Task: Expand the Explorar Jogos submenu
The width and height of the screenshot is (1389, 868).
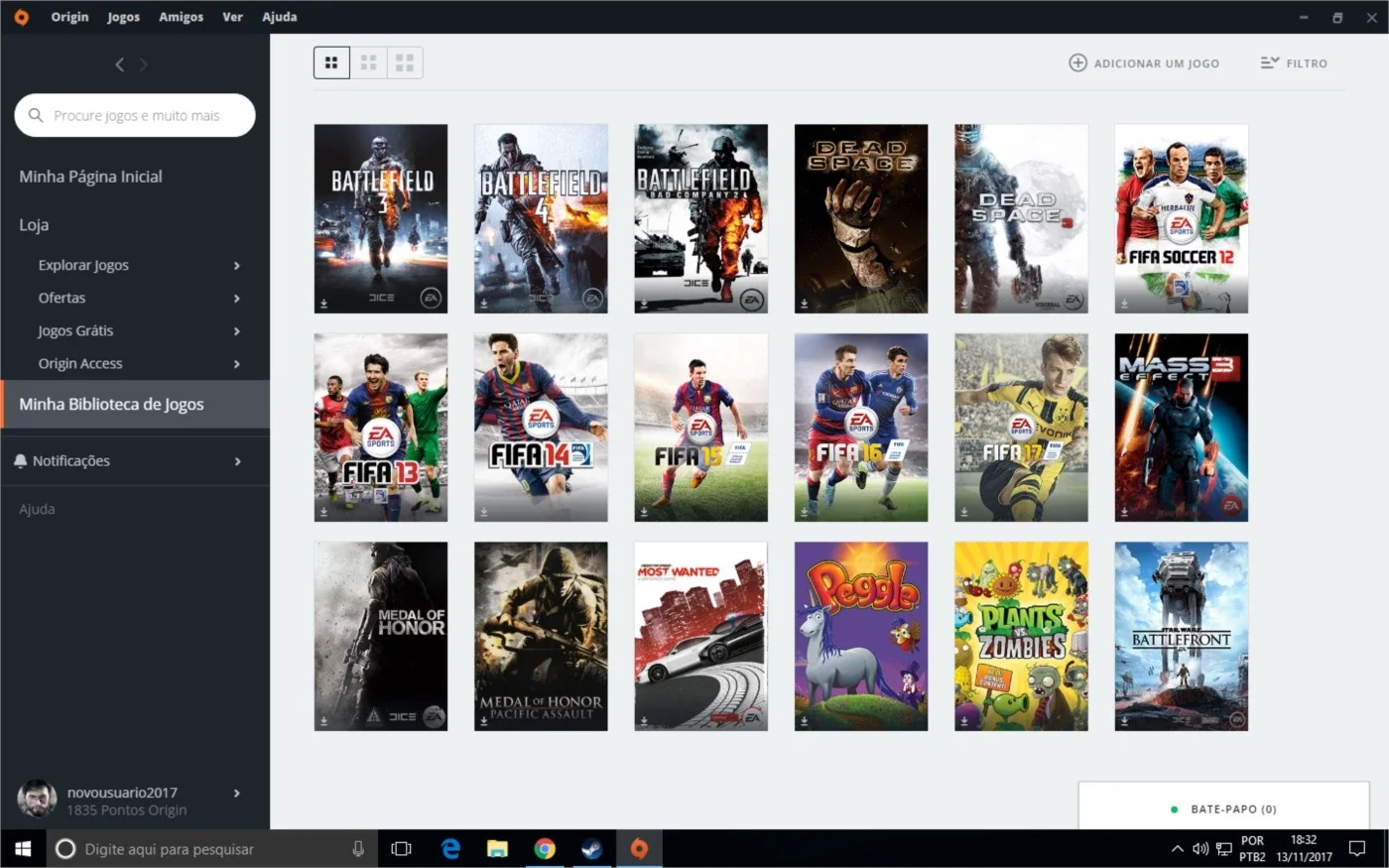Action: pos(236,266)
